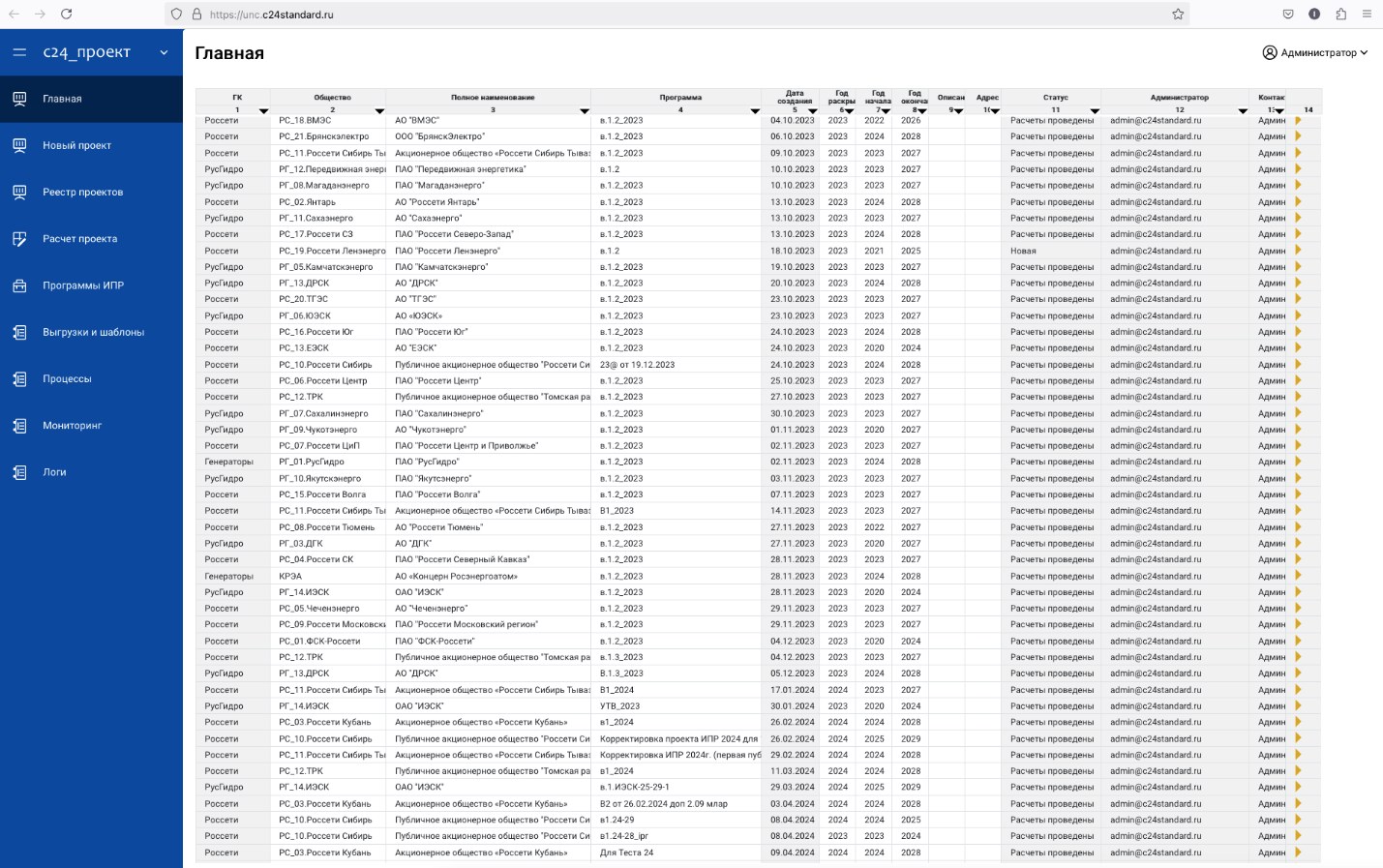This screenshot has width=1383, height=868.
Task: Click orange arrow in РС_16.Россети Юг row
Action: click(1298, 332)
